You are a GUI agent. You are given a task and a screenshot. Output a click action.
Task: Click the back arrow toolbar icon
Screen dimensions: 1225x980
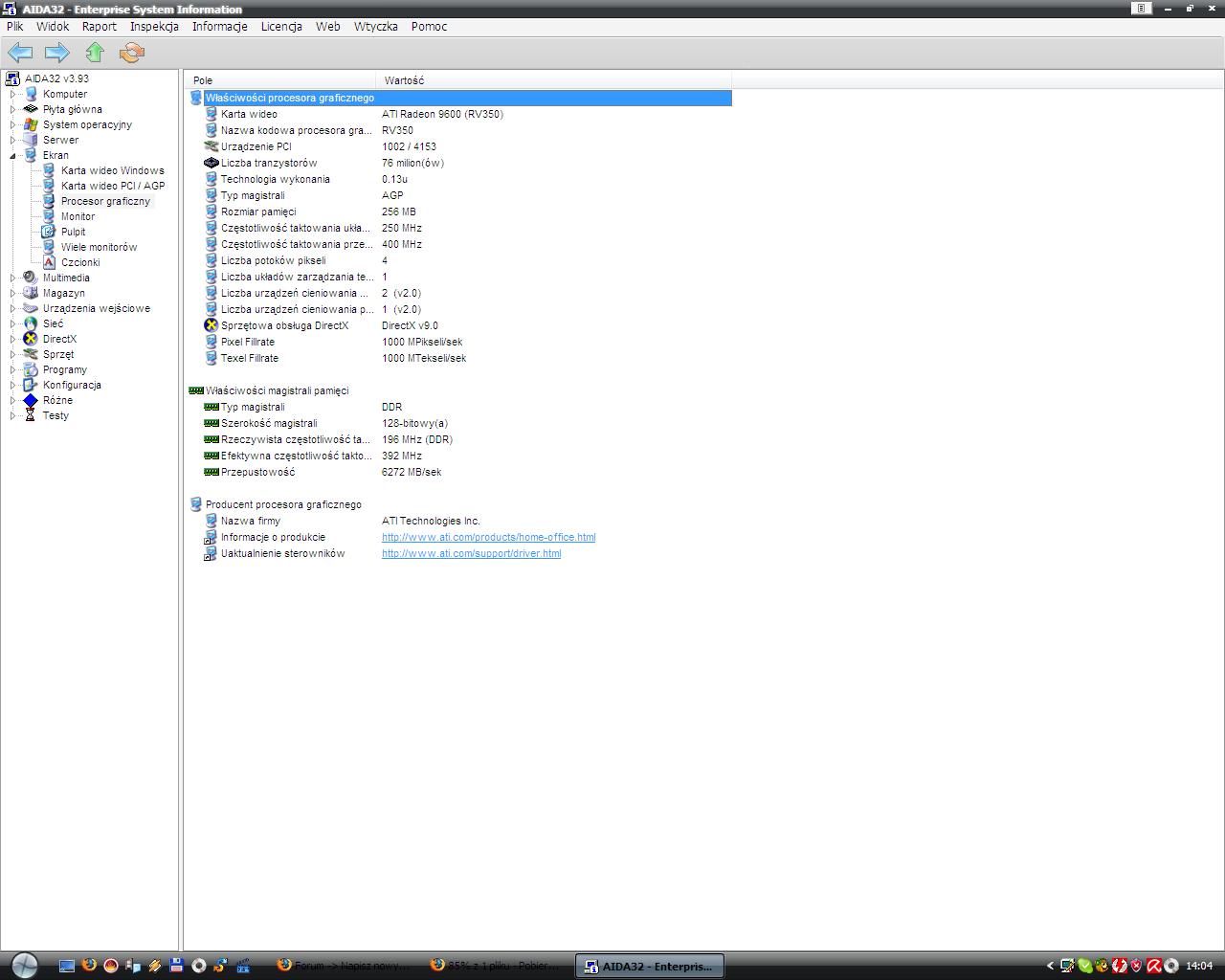[20, 52]
